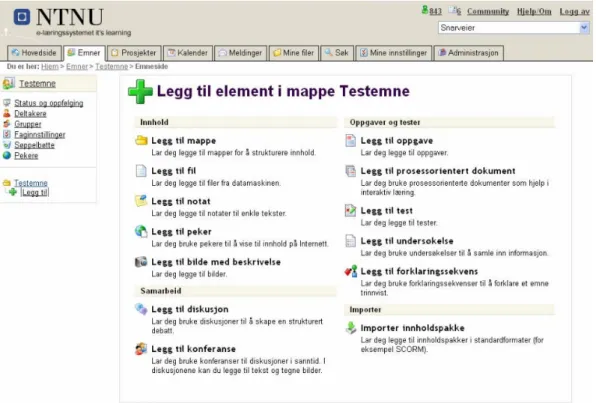Click Legg til bilde med beskrivelse link
The image size is (596, 403).
coord(216,262)
